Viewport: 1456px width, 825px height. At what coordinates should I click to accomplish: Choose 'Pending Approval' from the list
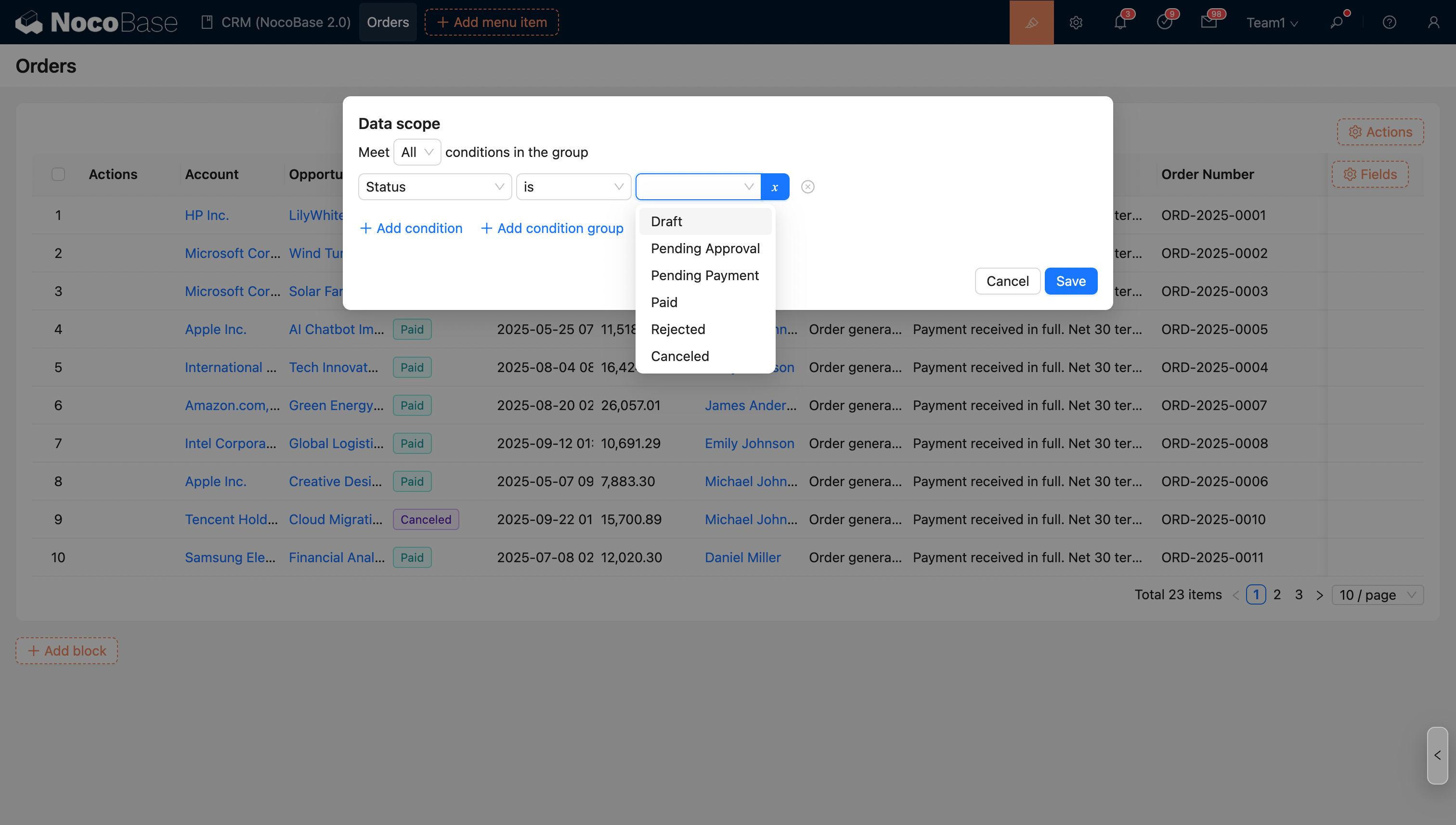pos(705,248)
